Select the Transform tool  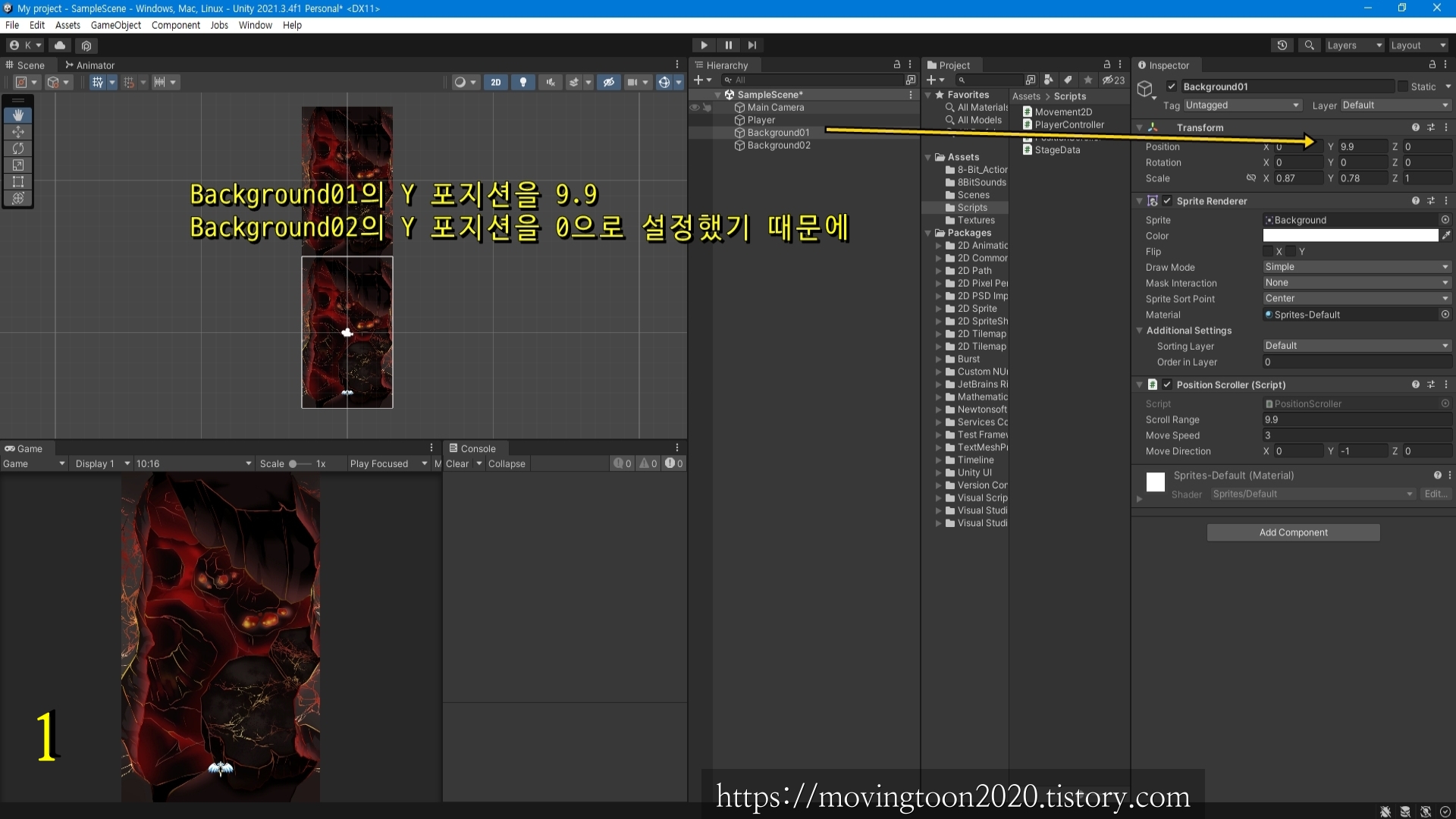click(x=18, y=199)
